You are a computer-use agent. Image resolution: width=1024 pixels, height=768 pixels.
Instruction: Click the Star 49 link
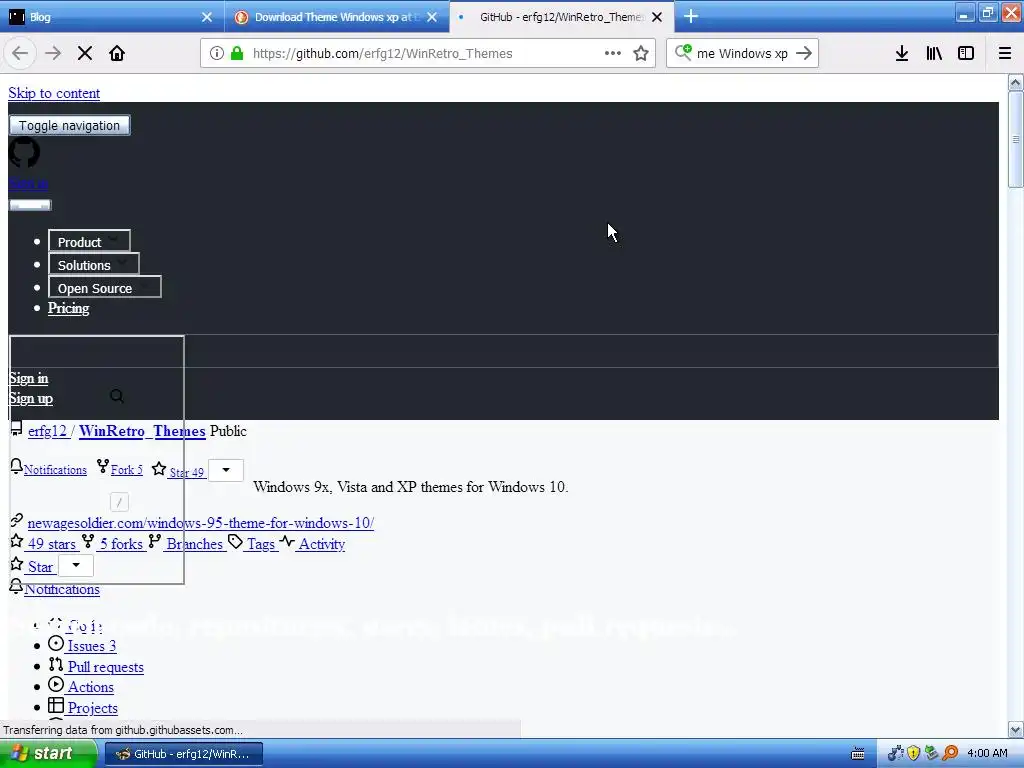[187, 472]
